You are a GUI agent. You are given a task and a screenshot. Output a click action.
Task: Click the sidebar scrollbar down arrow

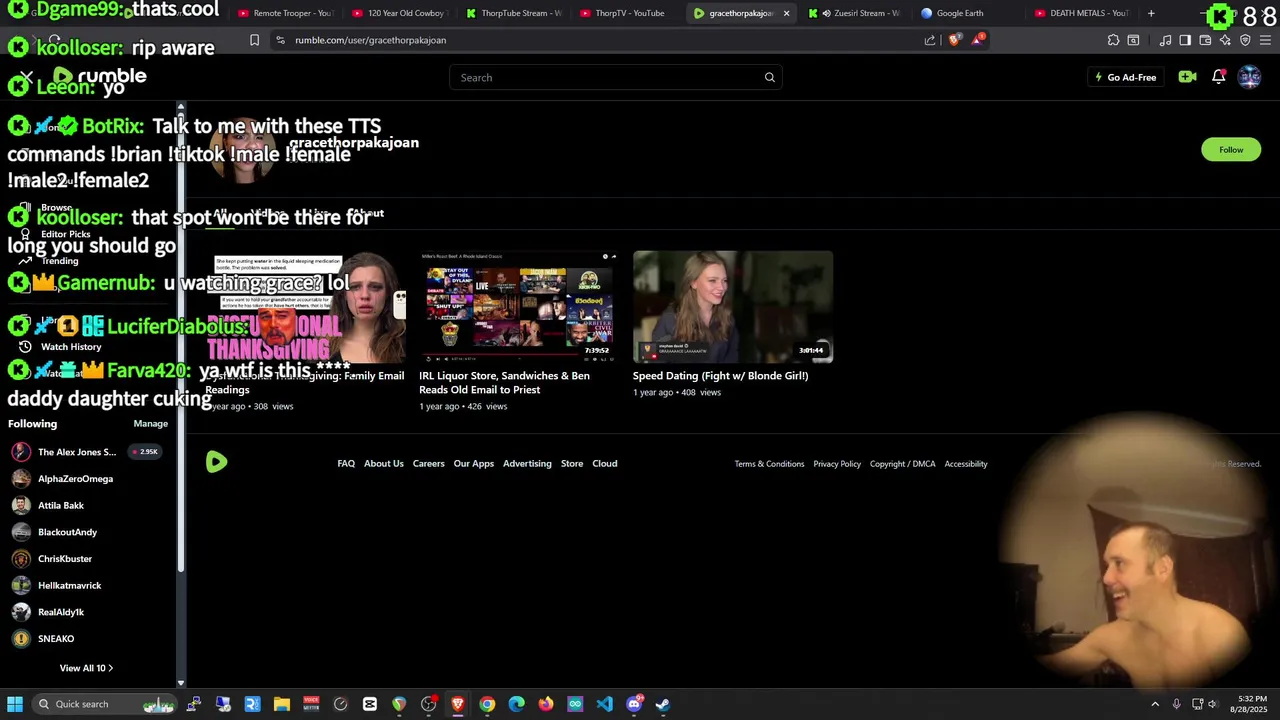(181, 683)
